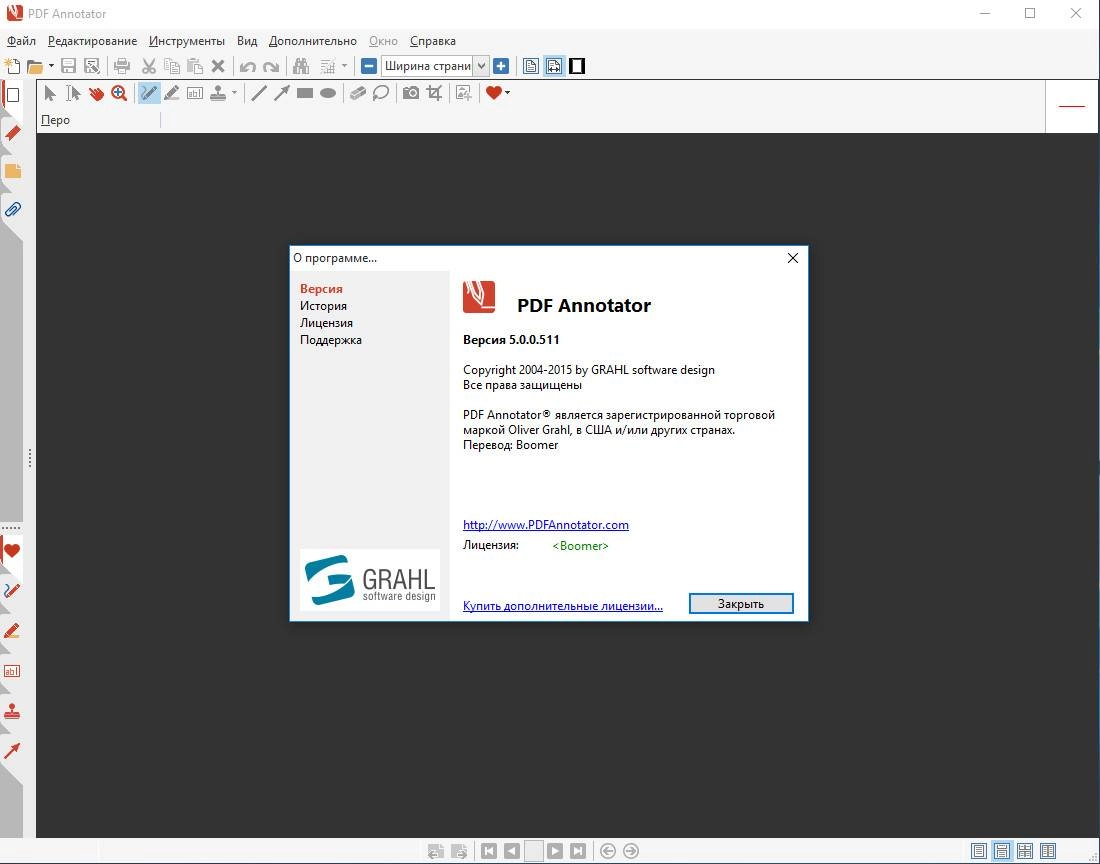
Task: Select Версия in the about dialog
Action: click(x=321, y=288)
